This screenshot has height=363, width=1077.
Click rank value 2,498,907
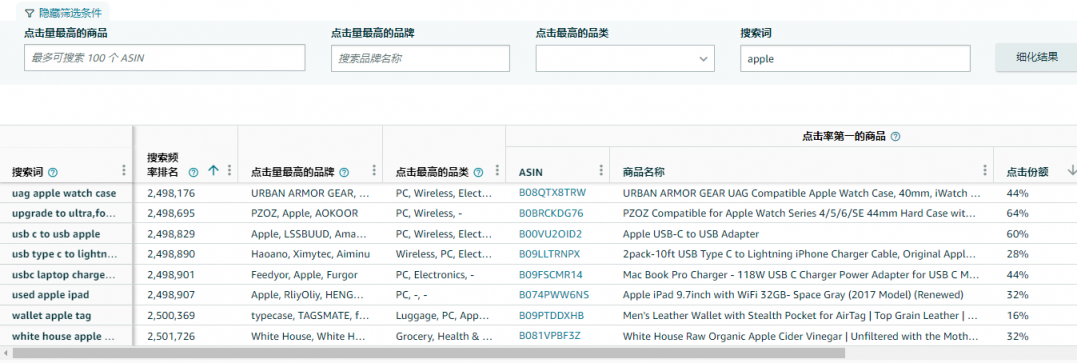(x=170, y=295)
